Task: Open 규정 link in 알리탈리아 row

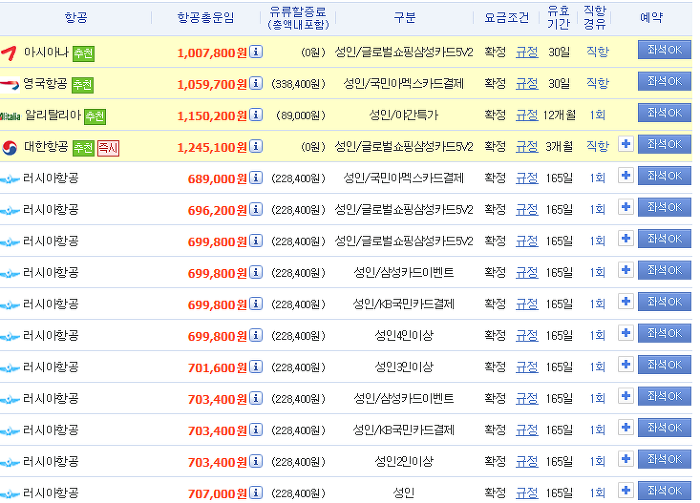Action: click(527, 115)
